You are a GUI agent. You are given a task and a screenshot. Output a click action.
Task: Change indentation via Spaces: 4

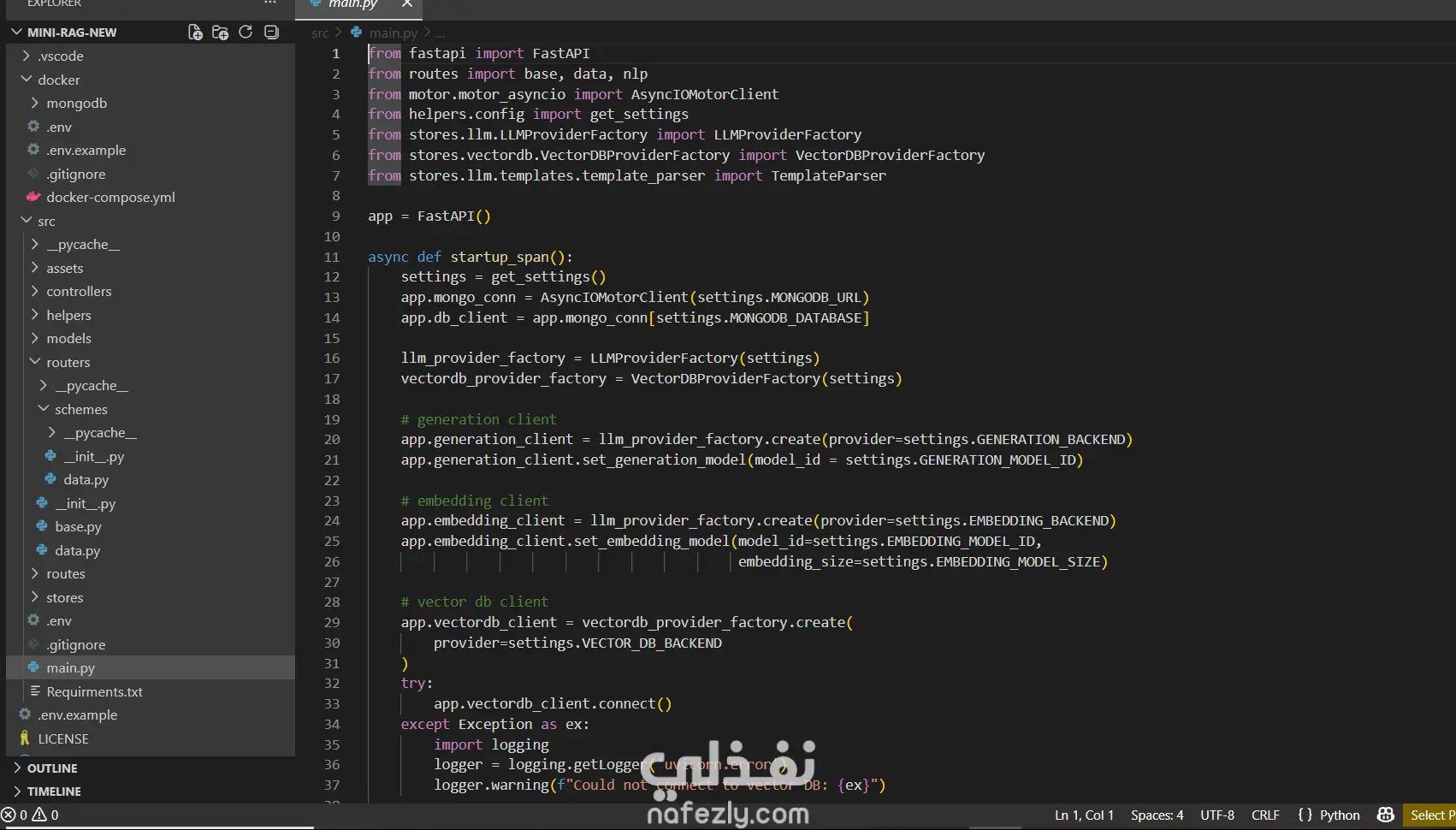pos(1157,815)
